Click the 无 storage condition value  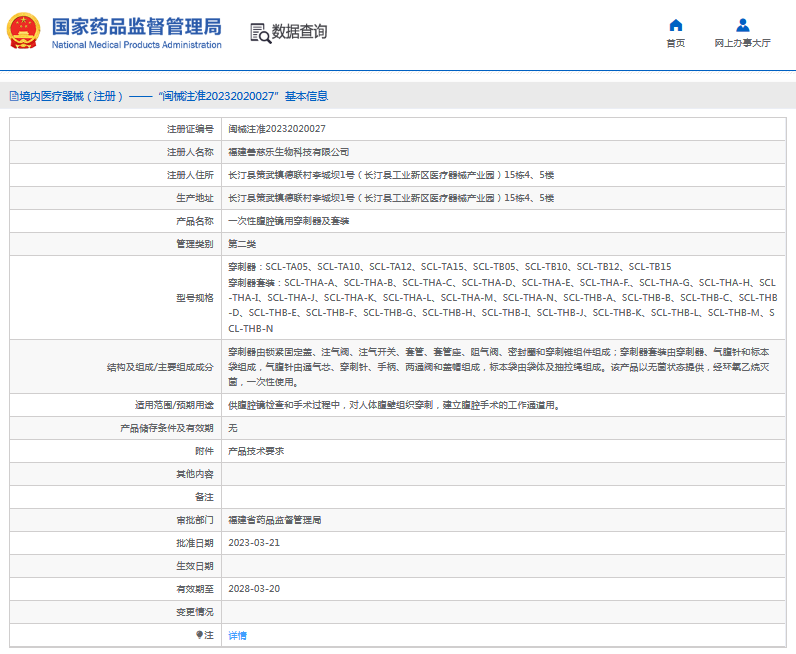coord(233,428)
